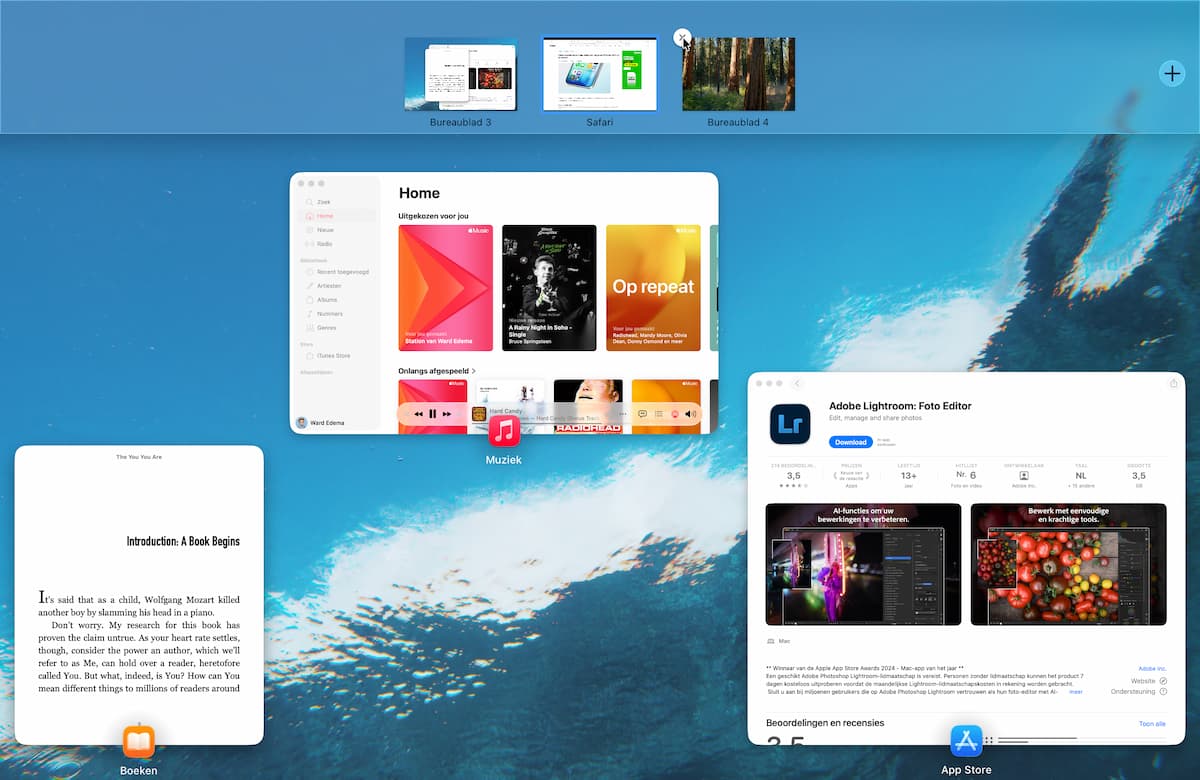Expand the Onlangs afgespeeld section chevron
Screen dimensions: 1200x780
[473, 371]
